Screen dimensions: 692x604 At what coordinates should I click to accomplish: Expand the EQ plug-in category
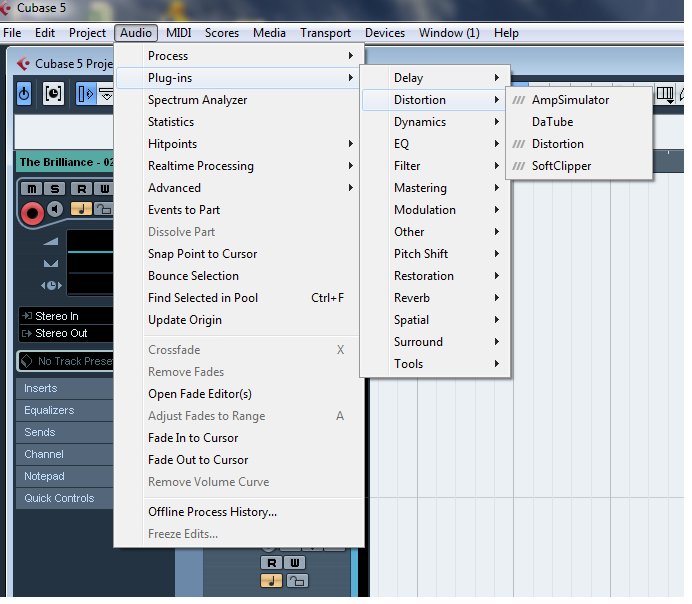pos(435,144)
